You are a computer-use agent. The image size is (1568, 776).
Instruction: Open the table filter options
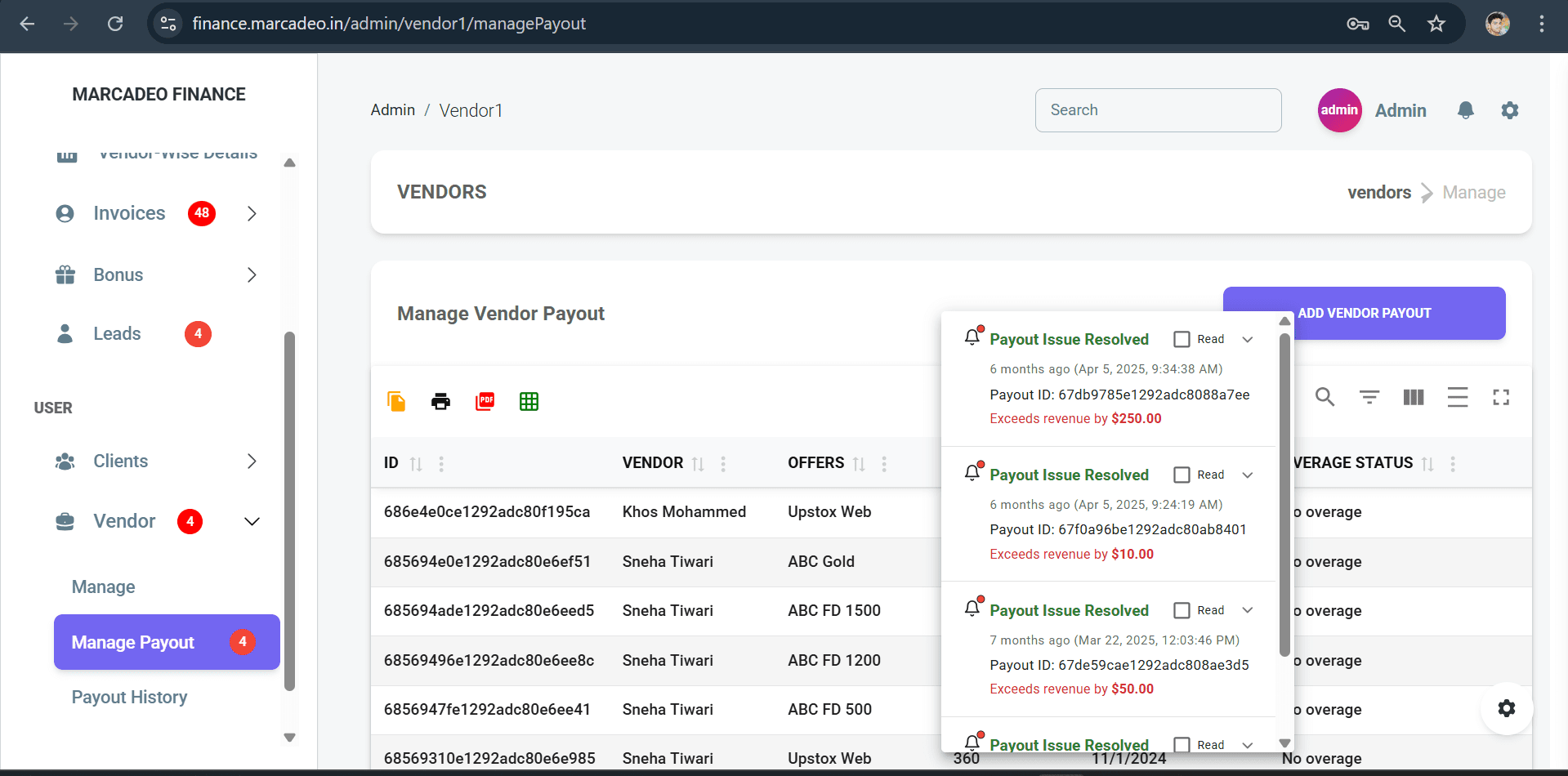[x=1369, y=398]
